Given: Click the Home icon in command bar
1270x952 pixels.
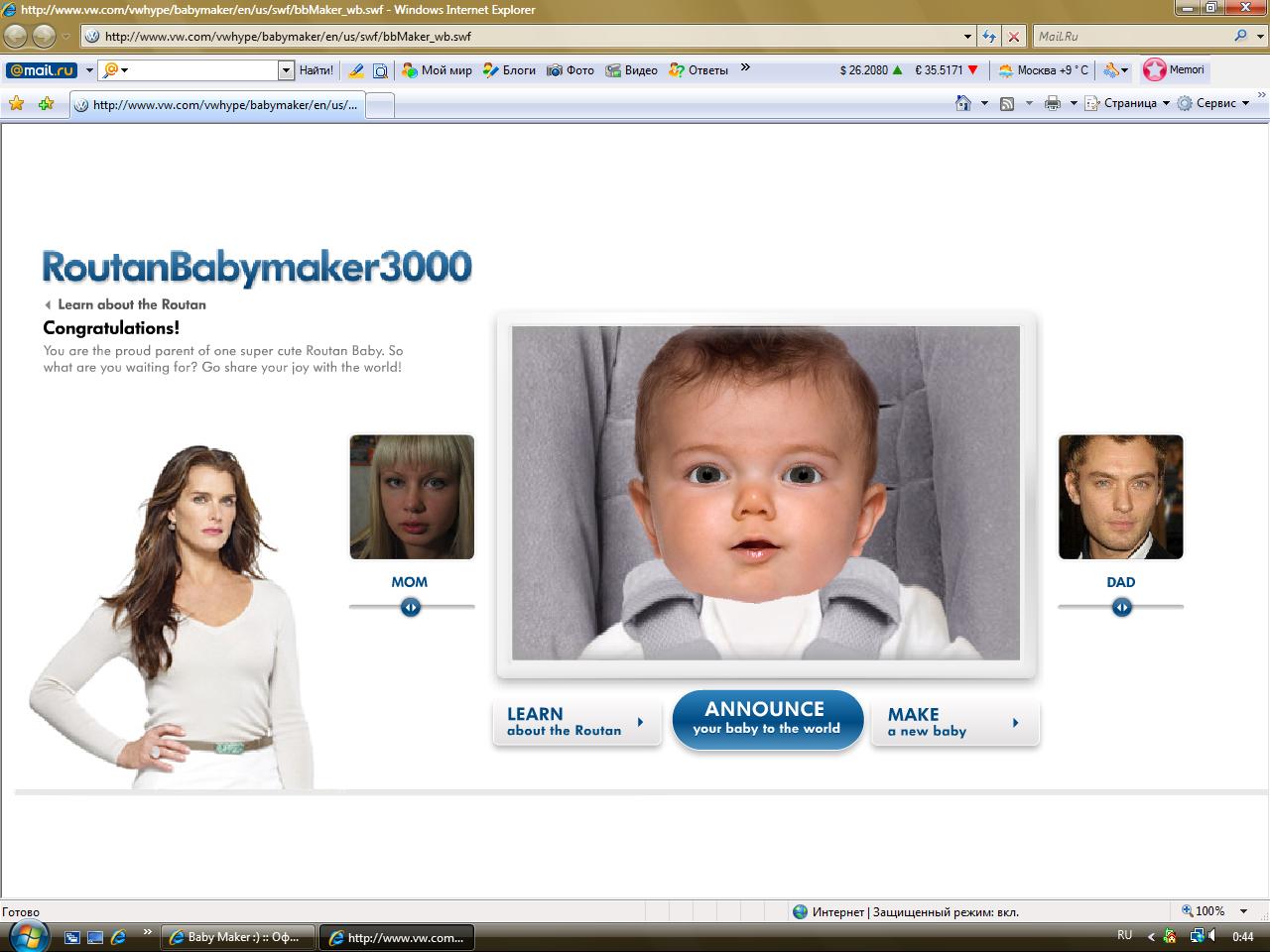Looking at the screenshot, I should coord(962,103).
